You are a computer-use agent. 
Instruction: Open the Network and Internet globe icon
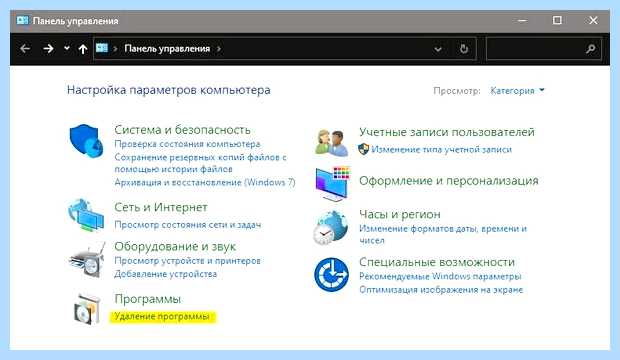click(86, 215)
